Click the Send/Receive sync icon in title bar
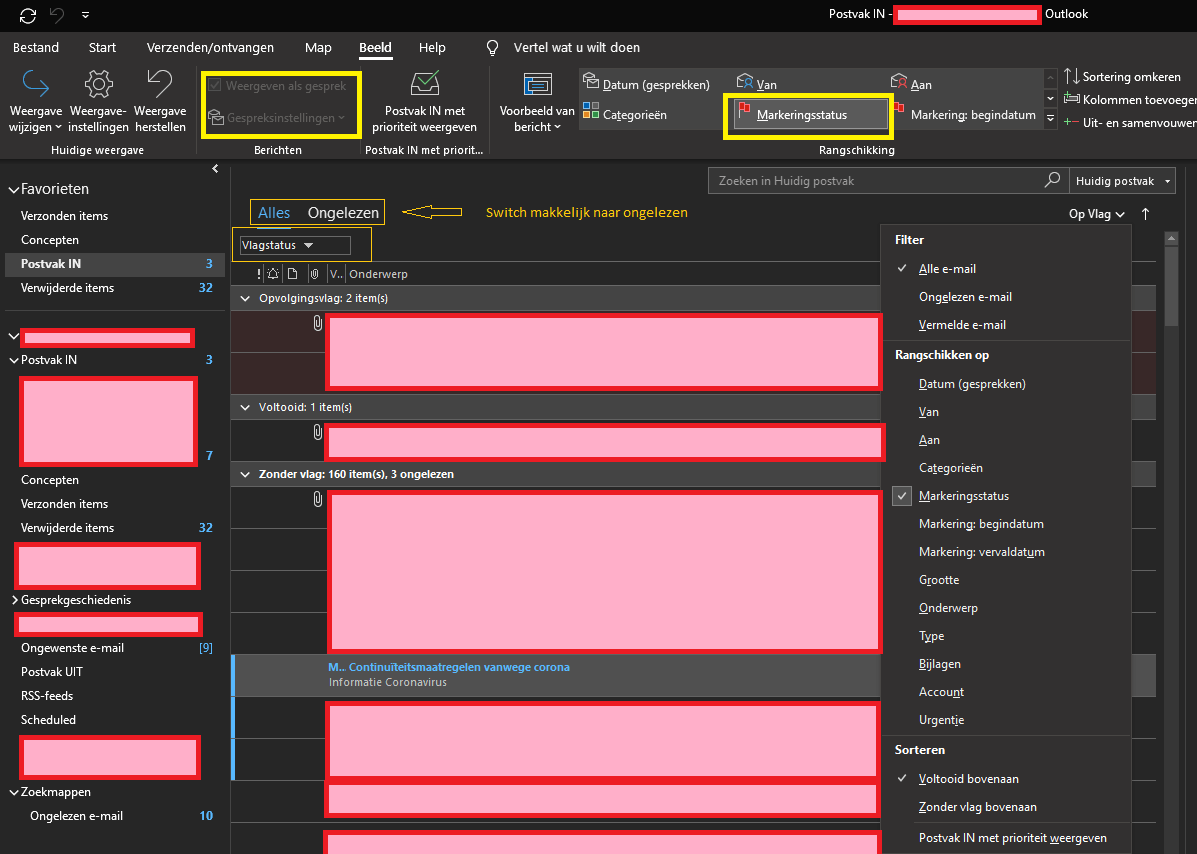Viewport: 1197px width, 854px height. [x=27, y=15]
